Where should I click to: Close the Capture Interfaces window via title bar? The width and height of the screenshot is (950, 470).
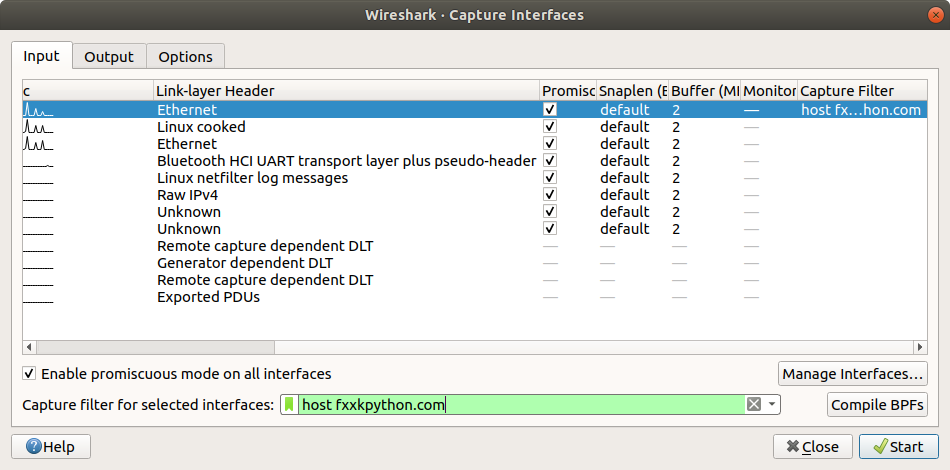click(935, 15)
